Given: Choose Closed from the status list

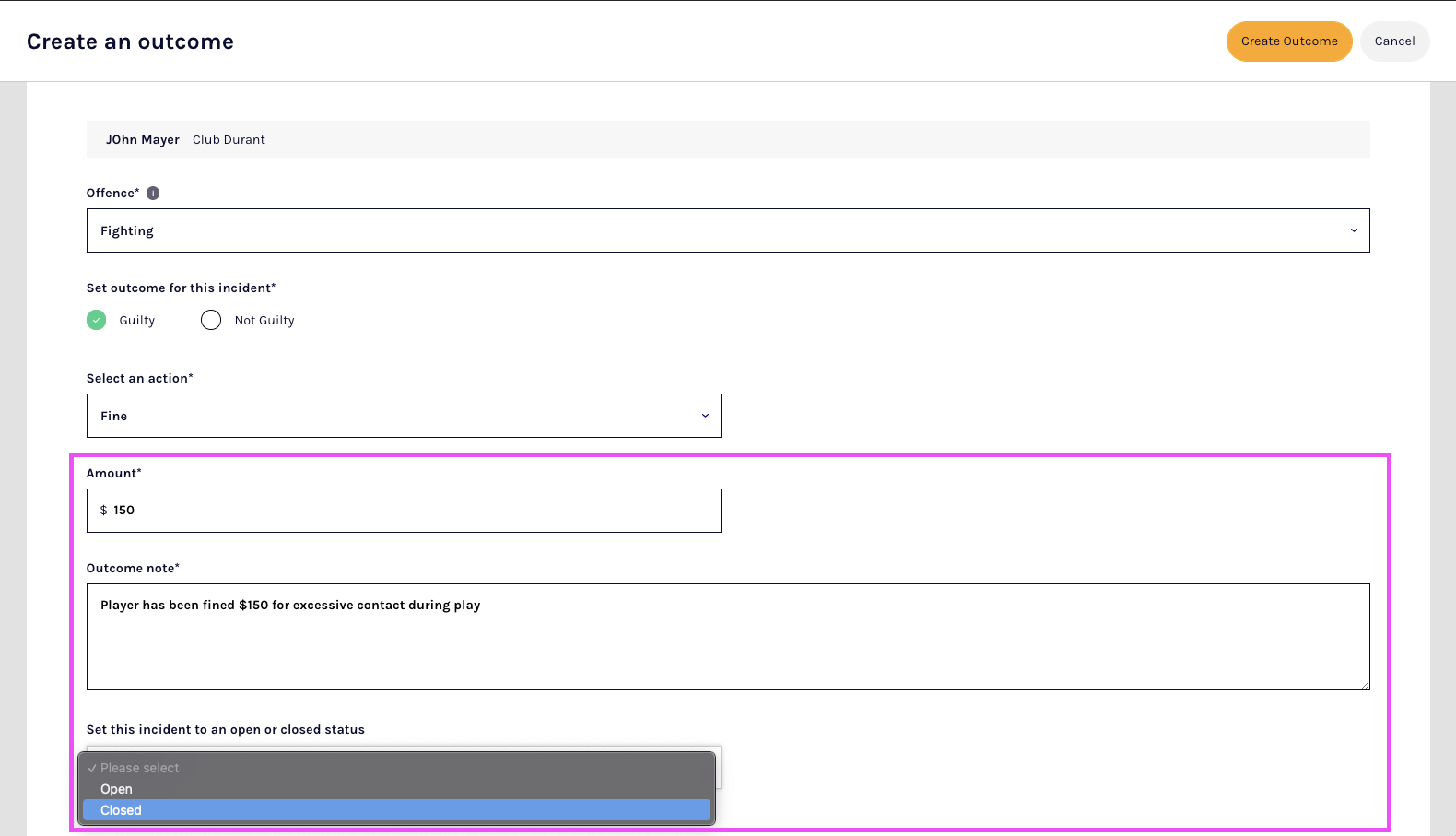Looking at the screenshot, I should [396, 810].
